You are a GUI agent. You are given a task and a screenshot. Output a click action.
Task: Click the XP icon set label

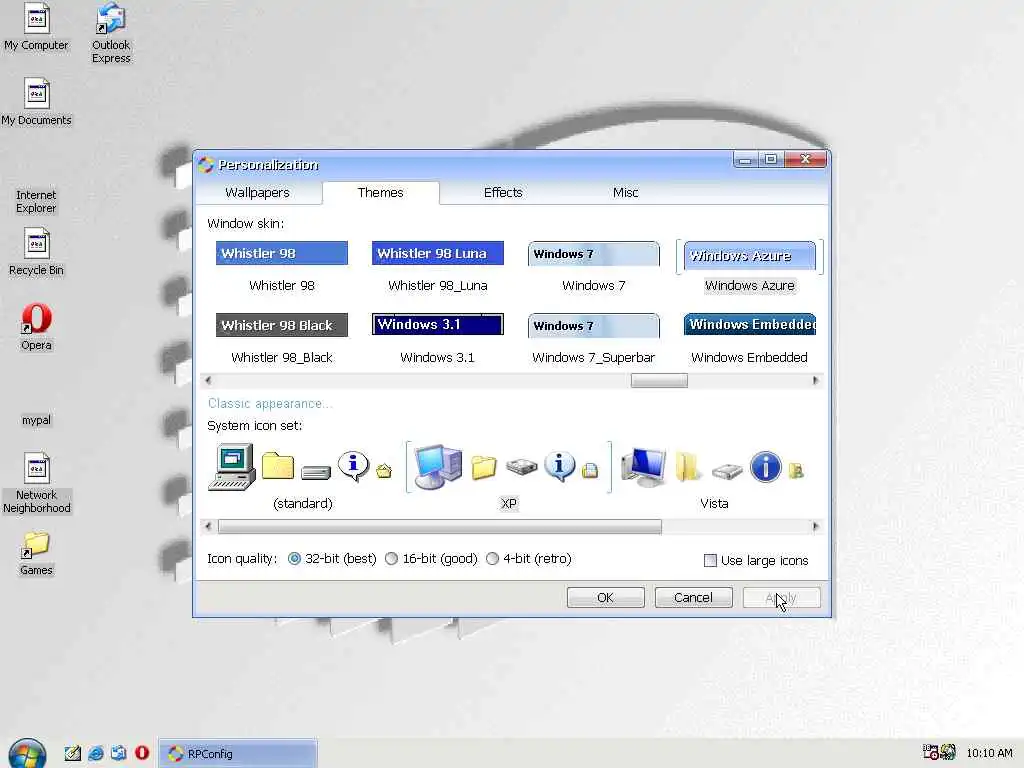[x=509, y=504]
